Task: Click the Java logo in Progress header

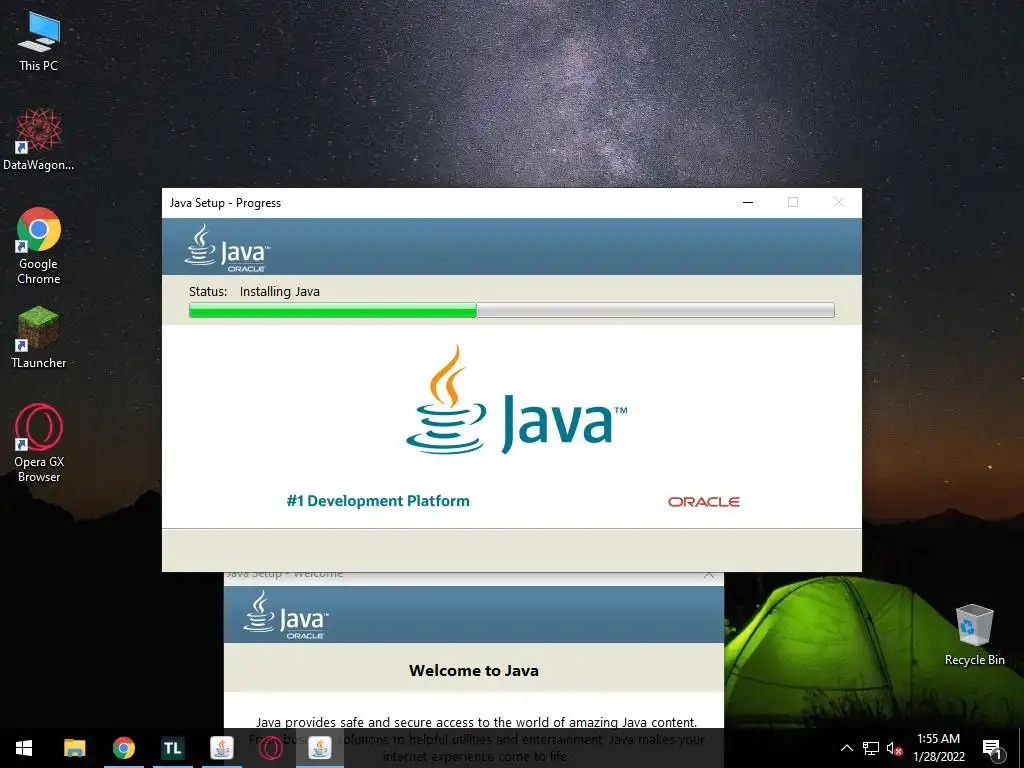Action: [227, 248]
